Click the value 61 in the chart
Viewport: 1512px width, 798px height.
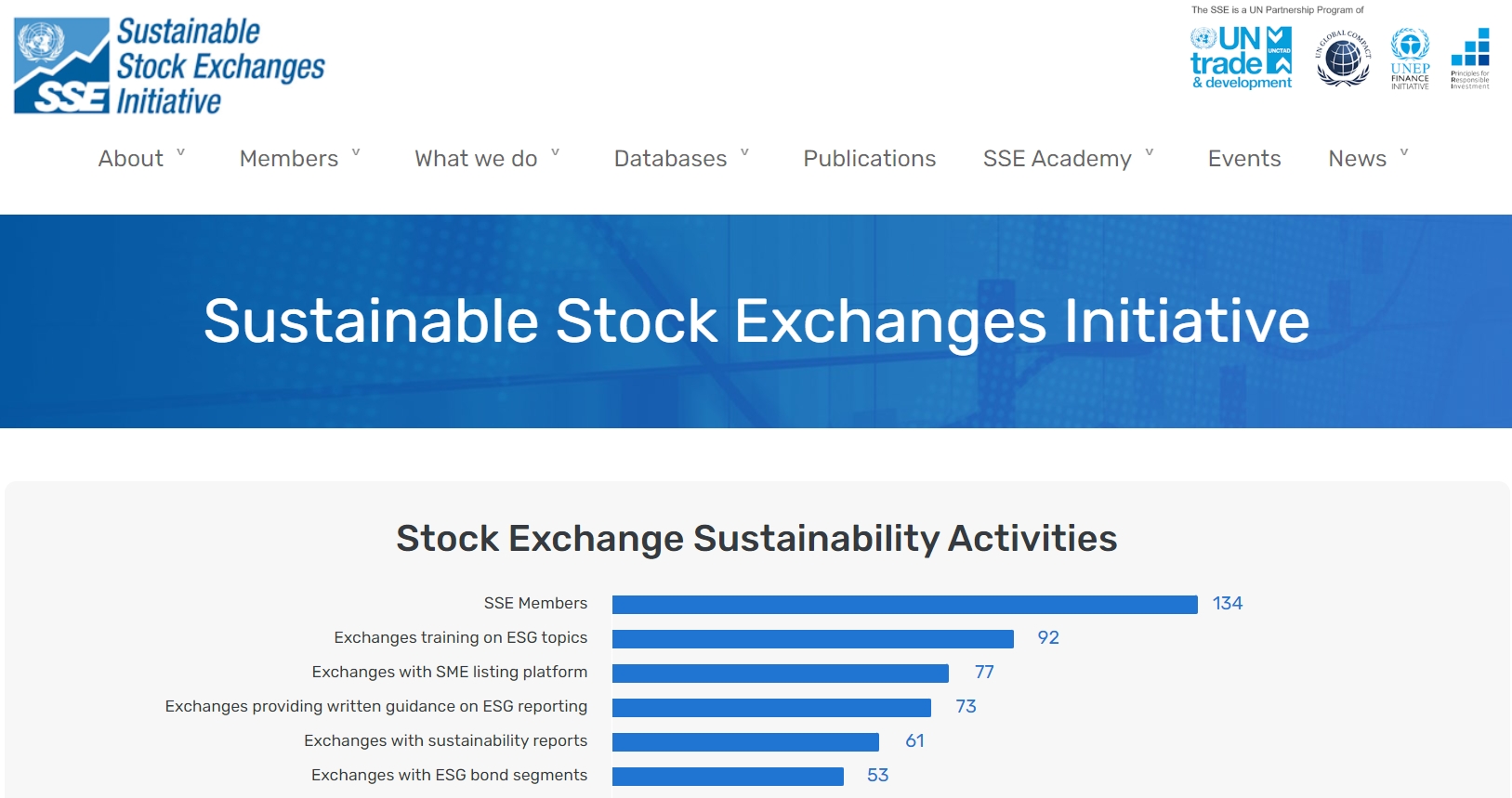[915, 740]
